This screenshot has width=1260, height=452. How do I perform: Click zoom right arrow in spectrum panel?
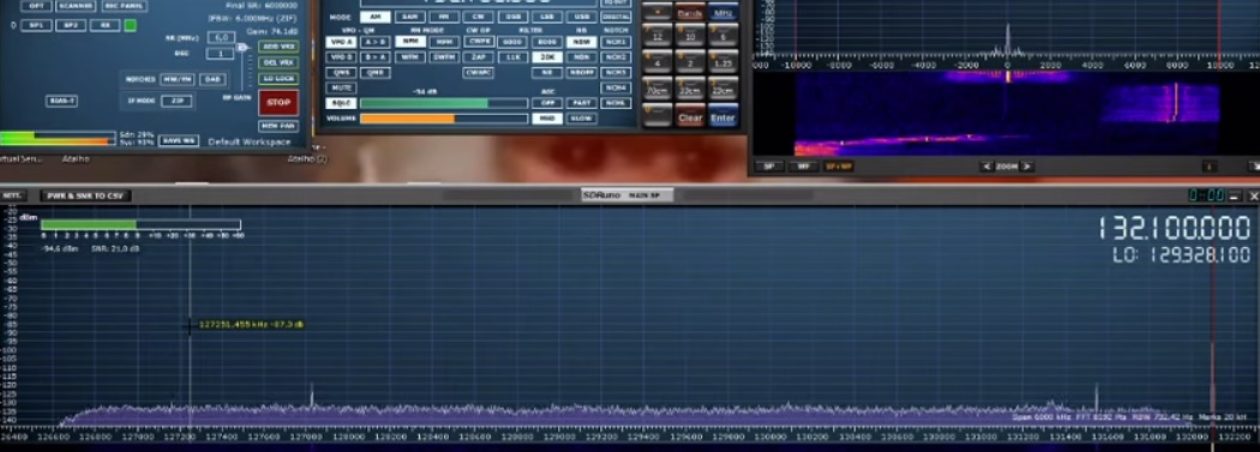[1026, 166]
